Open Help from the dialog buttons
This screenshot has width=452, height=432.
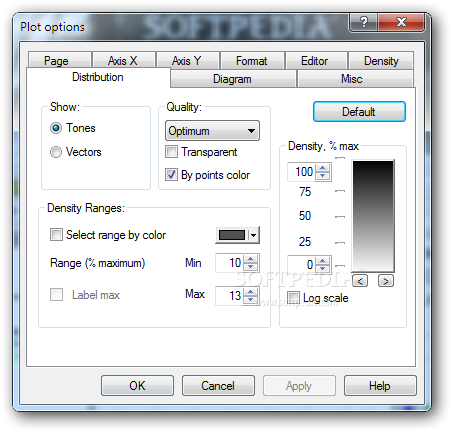380,386
